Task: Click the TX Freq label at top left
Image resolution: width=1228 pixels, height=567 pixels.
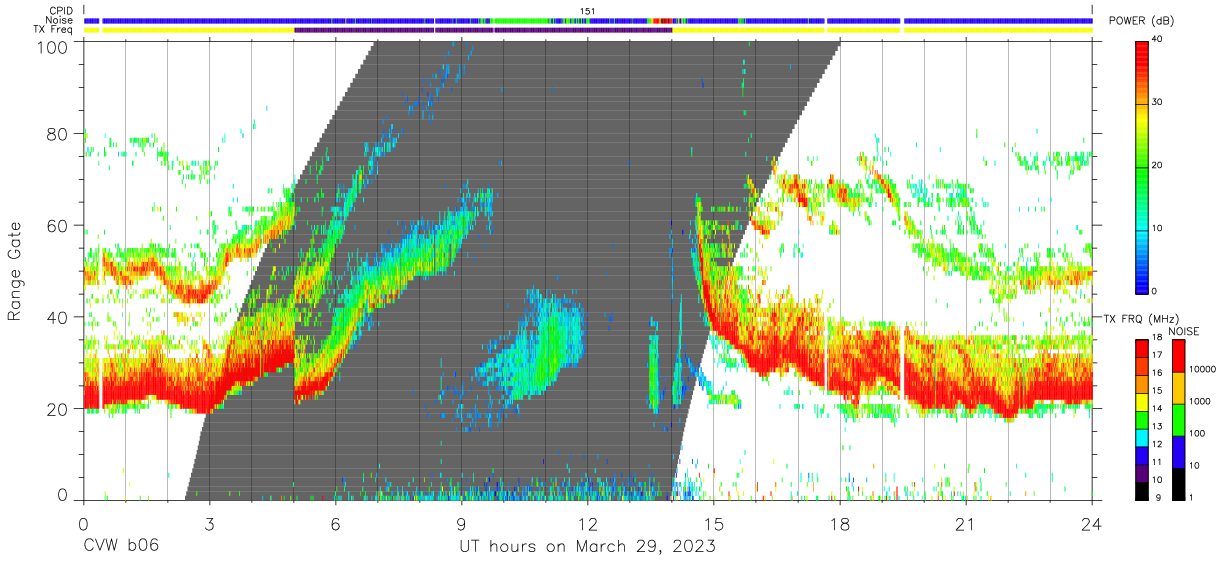Action: pyautogui.click(x=54, y=30)
